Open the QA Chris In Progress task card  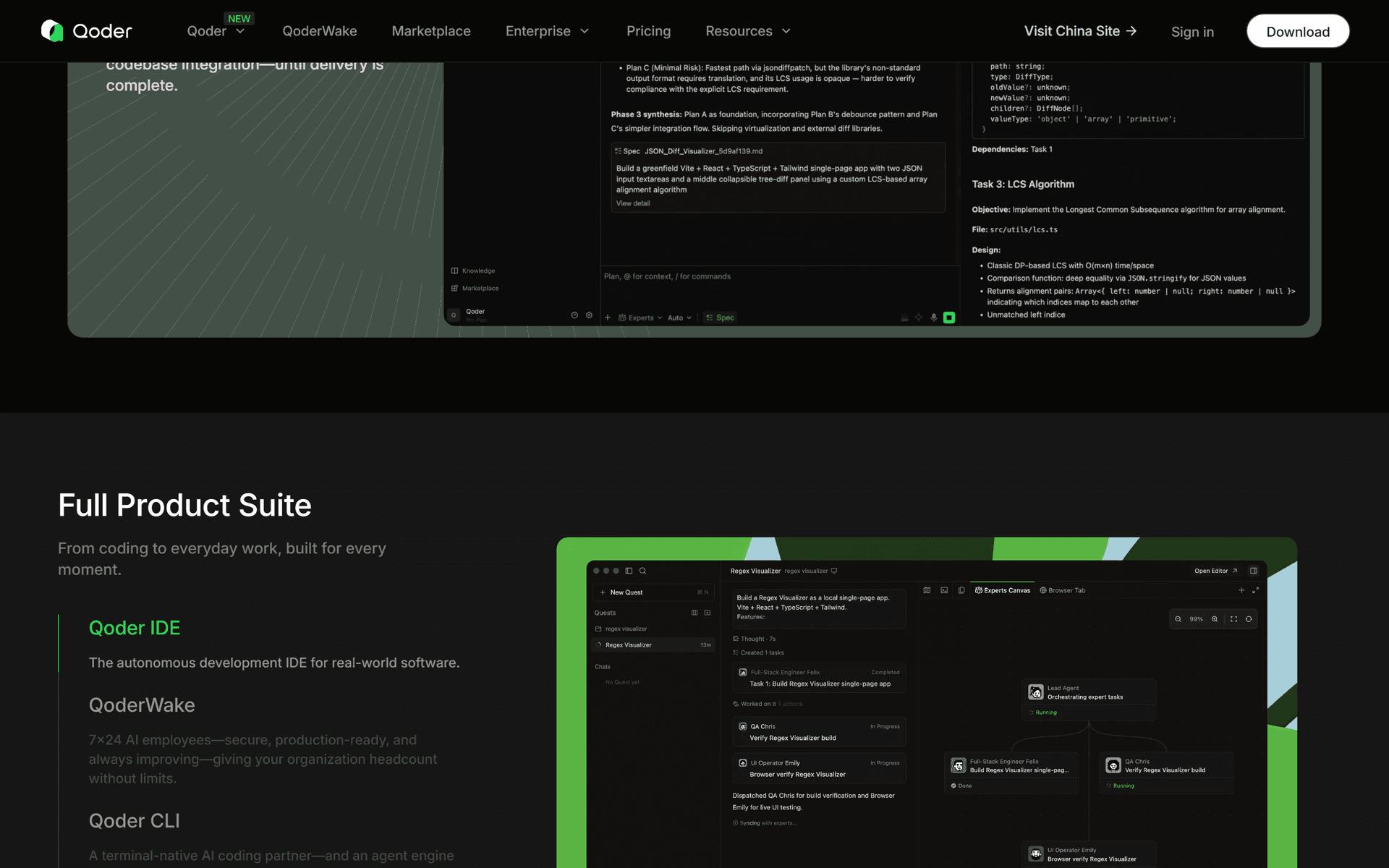[x=819, y=732]
